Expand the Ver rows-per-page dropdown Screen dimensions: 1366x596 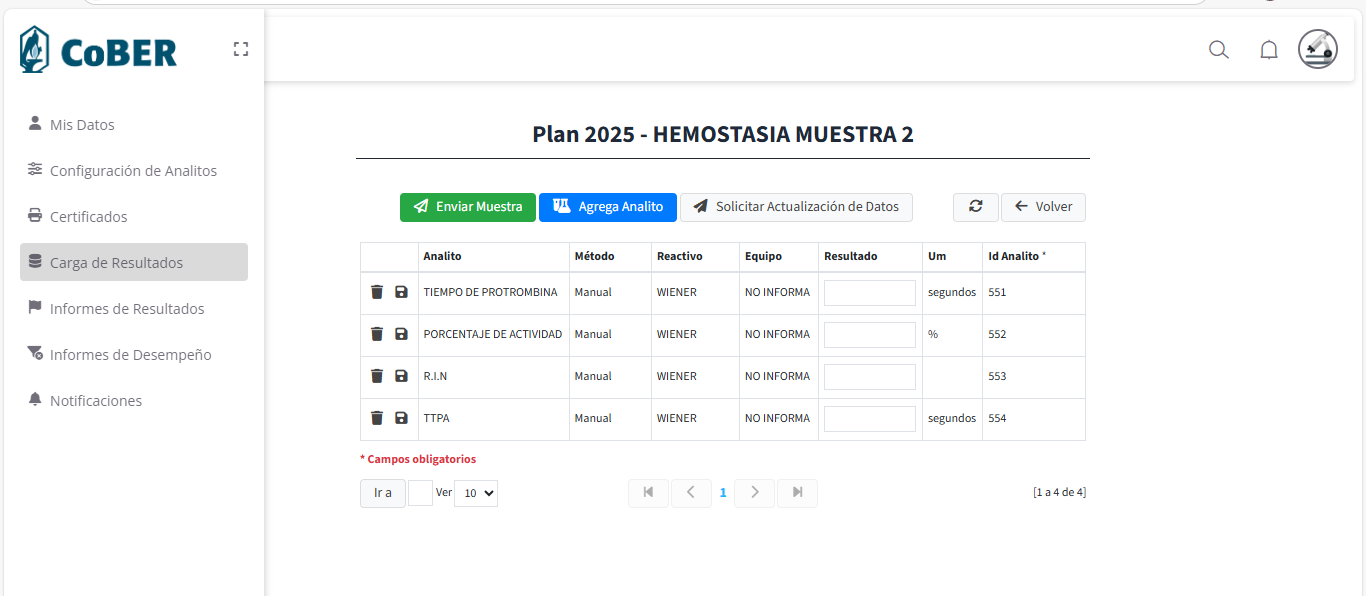coord(475,493)
